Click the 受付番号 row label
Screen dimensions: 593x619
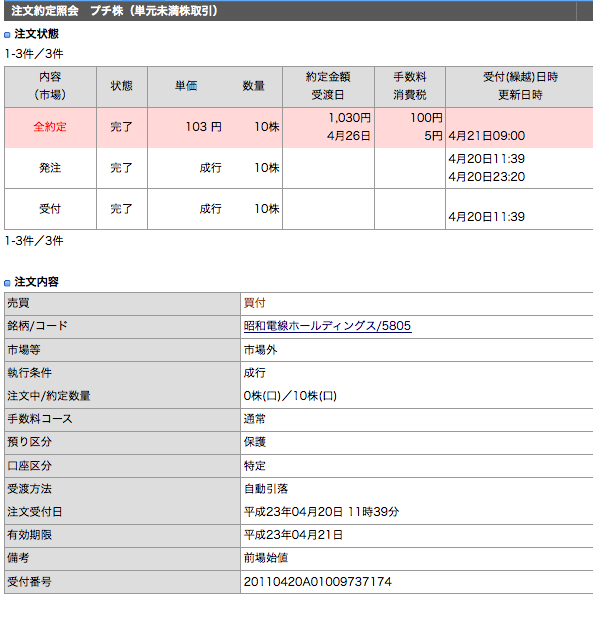click(x=29, y=581)
